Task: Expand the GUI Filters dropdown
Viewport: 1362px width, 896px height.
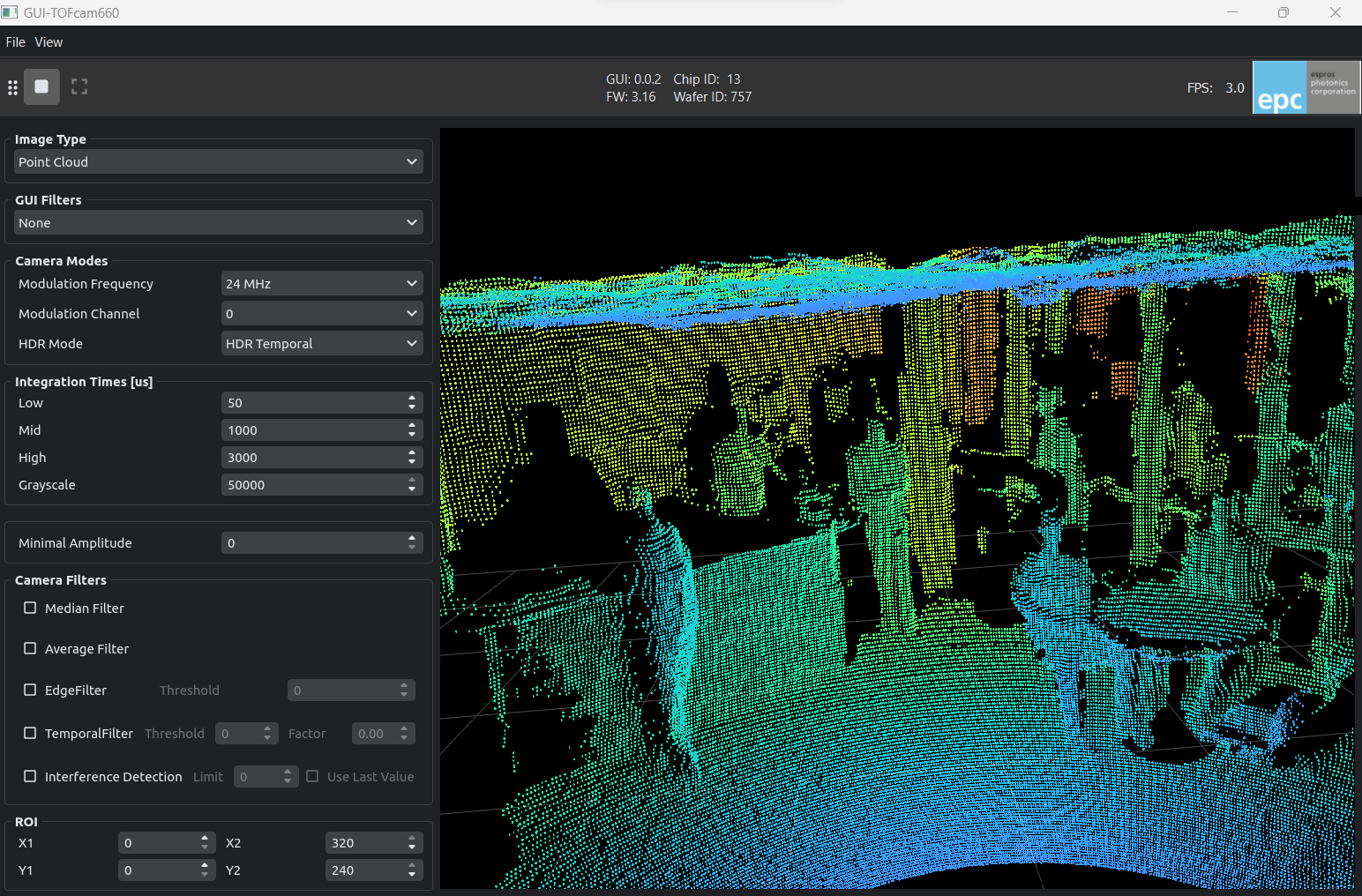Action: tap(218, 223)
